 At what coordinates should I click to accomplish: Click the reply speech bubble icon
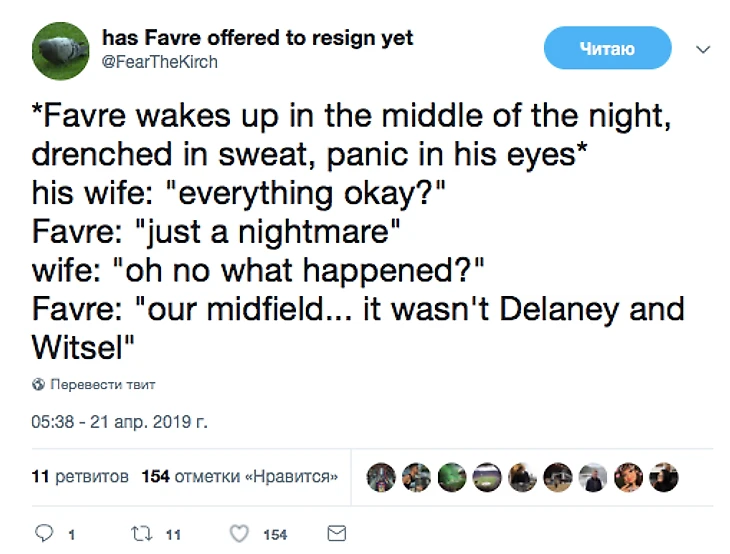pos(44,534)
